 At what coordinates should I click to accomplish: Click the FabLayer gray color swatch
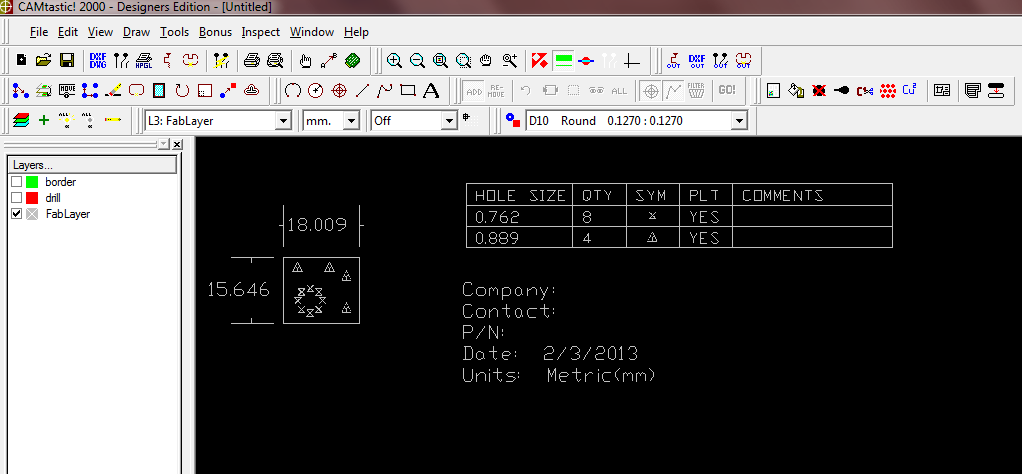pos(32,213)
